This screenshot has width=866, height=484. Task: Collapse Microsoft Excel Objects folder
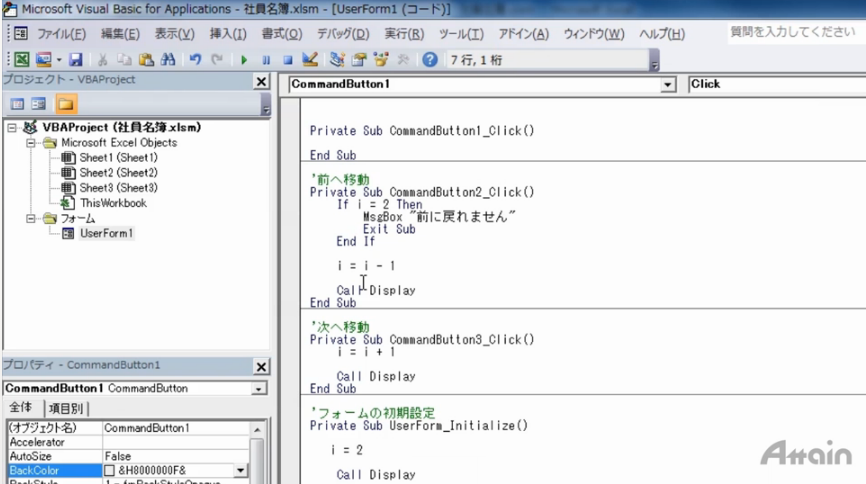click(x=31, y=143)
